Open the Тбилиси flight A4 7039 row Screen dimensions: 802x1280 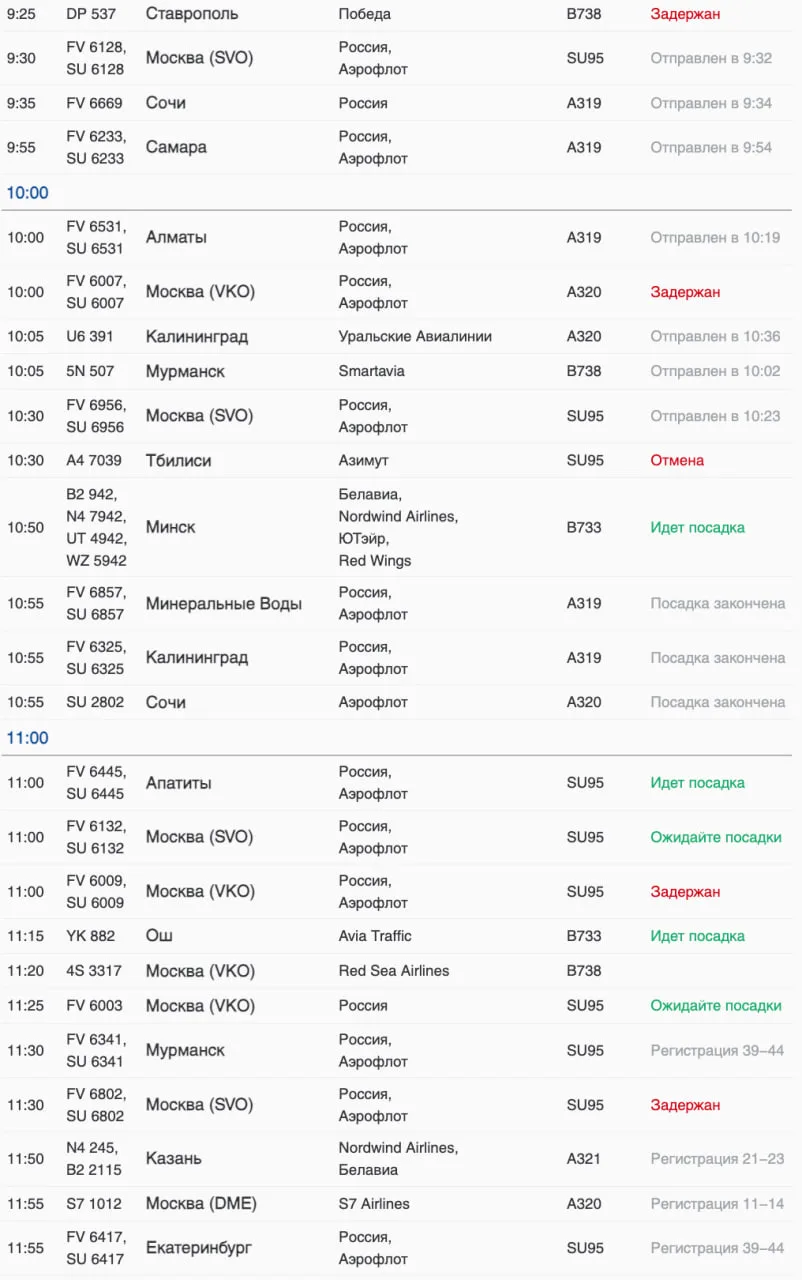point(178,460)
